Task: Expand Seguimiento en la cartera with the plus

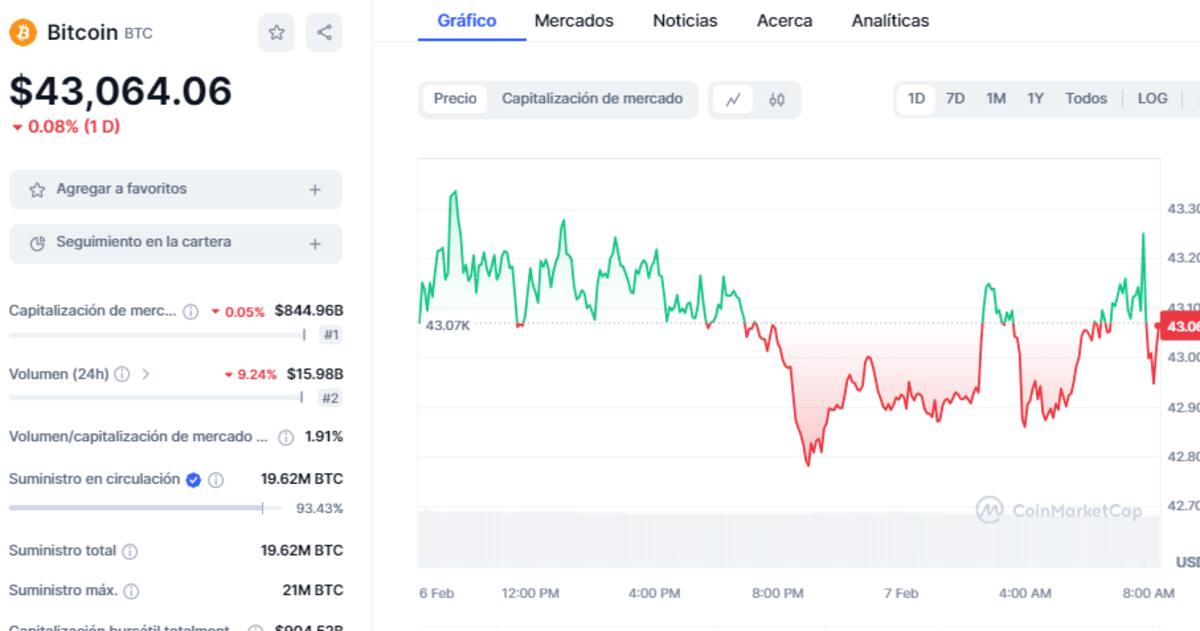Action: click(x=314, y=243)
